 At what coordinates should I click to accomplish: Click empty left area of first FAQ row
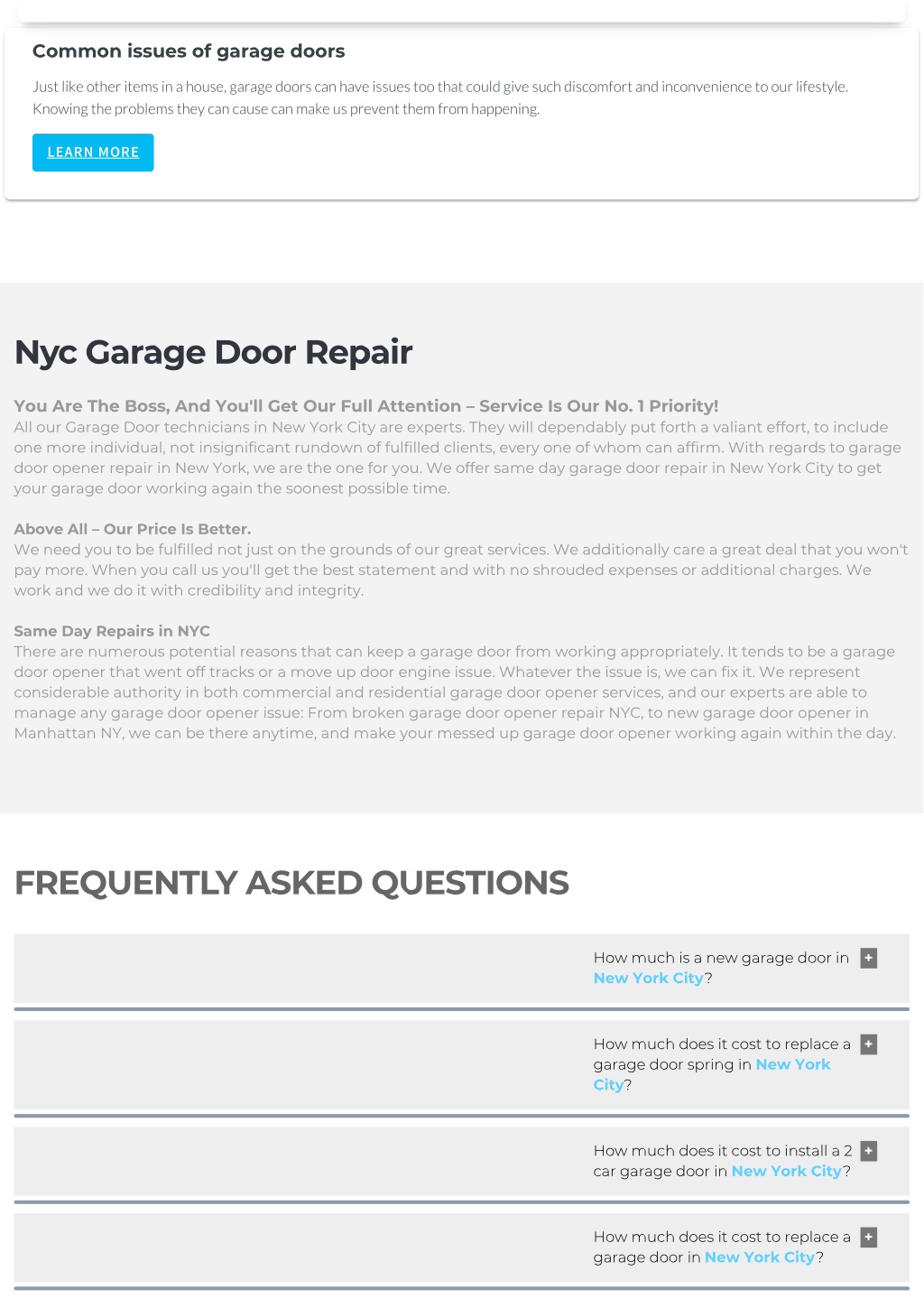pos(298,969)
